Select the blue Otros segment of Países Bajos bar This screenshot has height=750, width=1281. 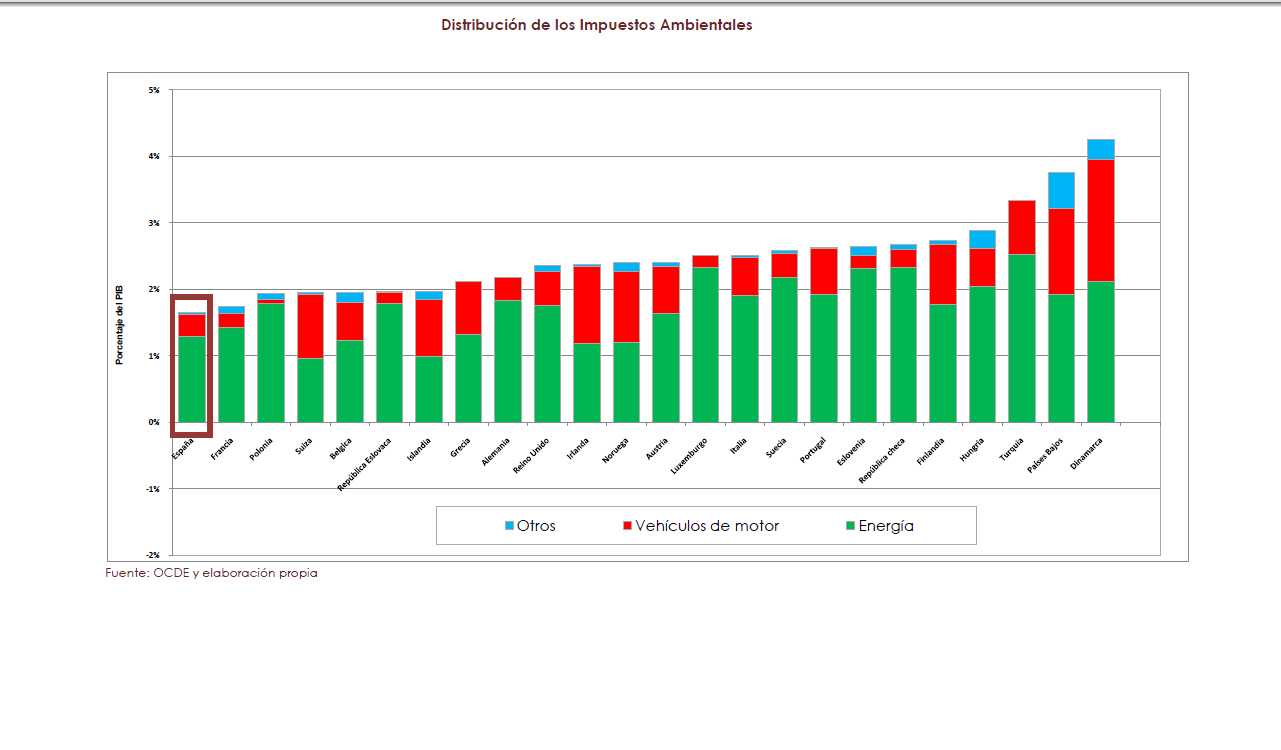pyautogui.click(x=1061, y=190)
